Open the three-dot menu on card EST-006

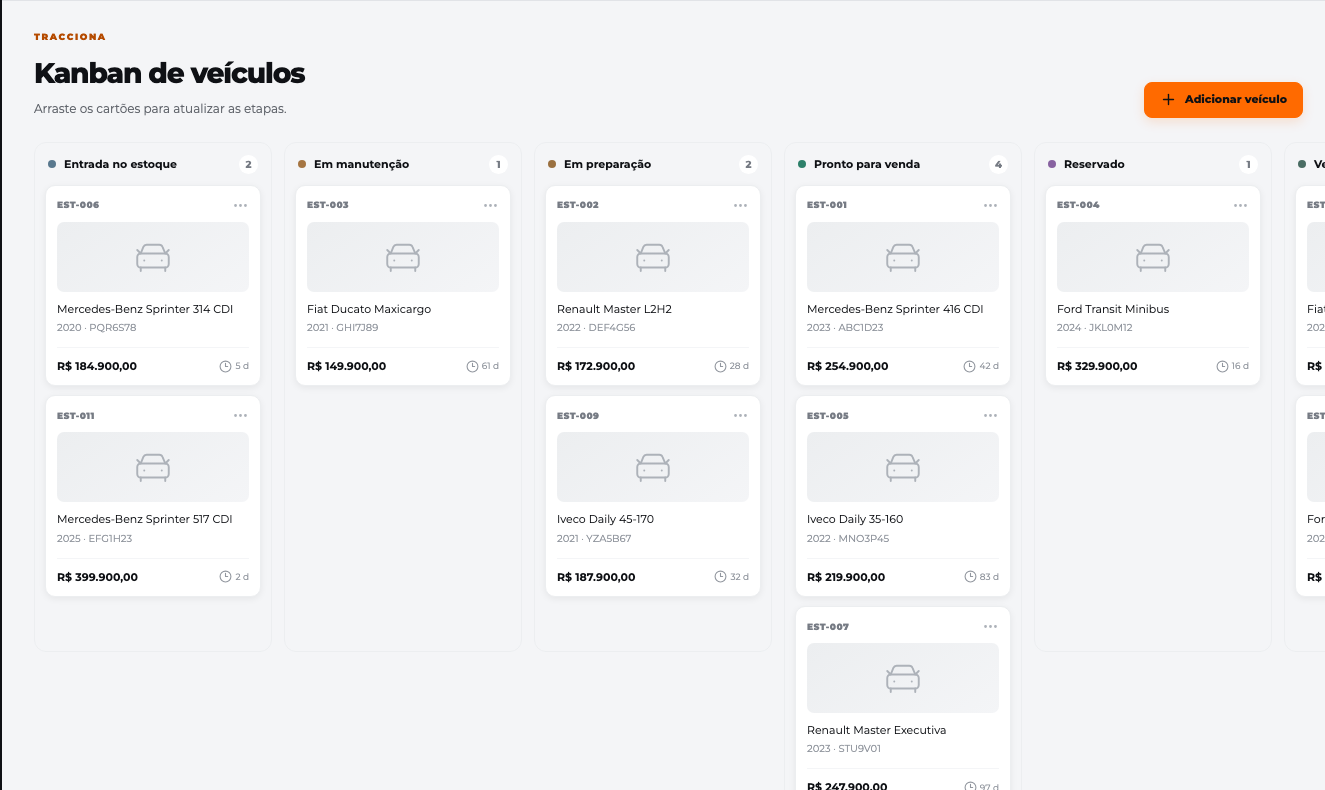click(240, 205)
